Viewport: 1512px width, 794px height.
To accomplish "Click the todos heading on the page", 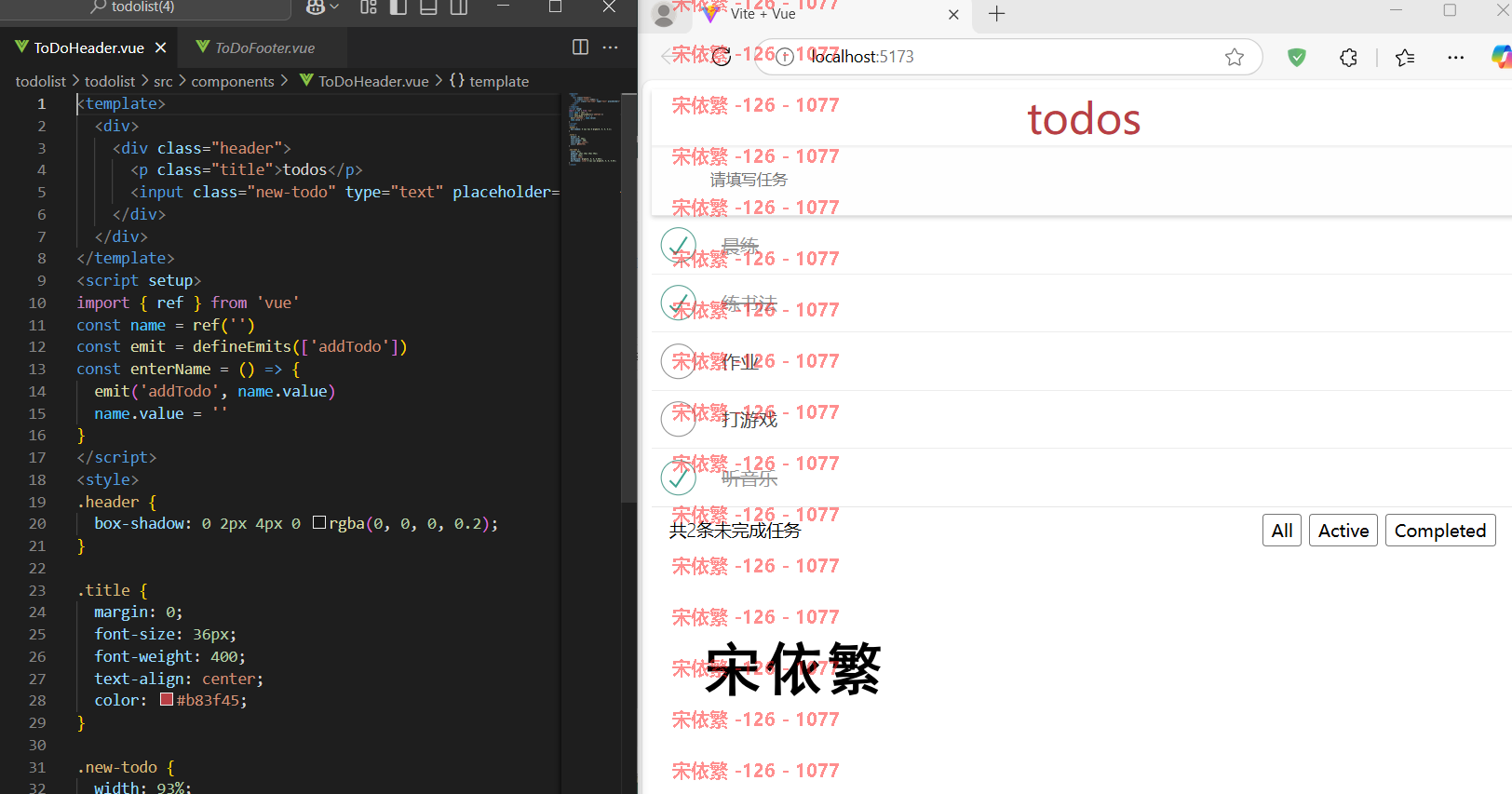I will click(x=1084, y=119).
